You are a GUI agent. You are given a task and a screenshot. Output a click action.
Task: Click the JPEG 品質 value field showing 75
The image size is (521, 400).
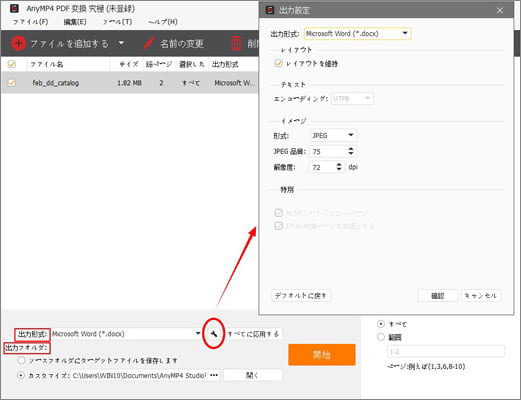tap(328, 151)
